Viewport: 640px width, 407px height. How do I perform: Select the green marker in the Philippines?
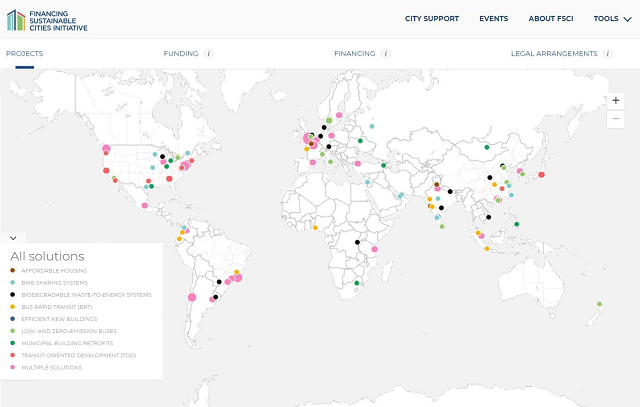coord(517,224)
